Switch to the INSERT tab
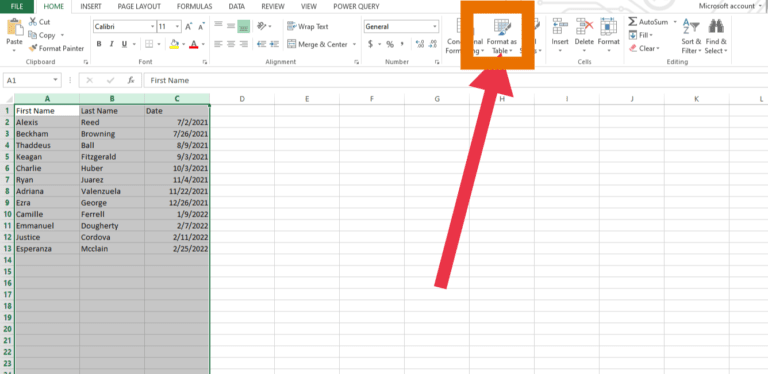The image size is (768, 374). coord(91,6)
